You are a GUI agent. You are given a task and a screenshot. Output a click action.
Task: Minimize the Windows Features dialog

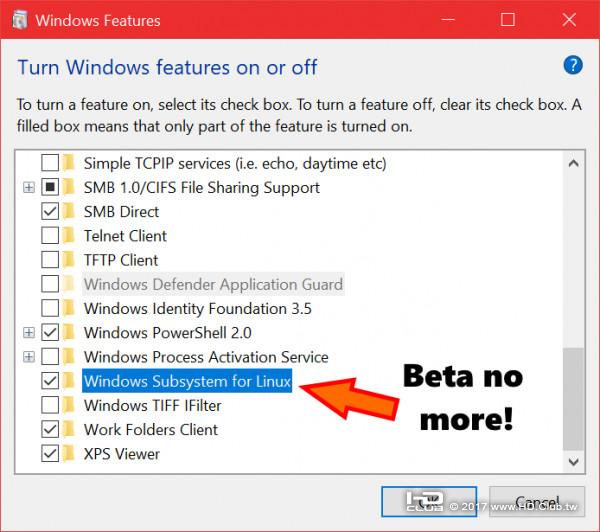coord(448,19)
